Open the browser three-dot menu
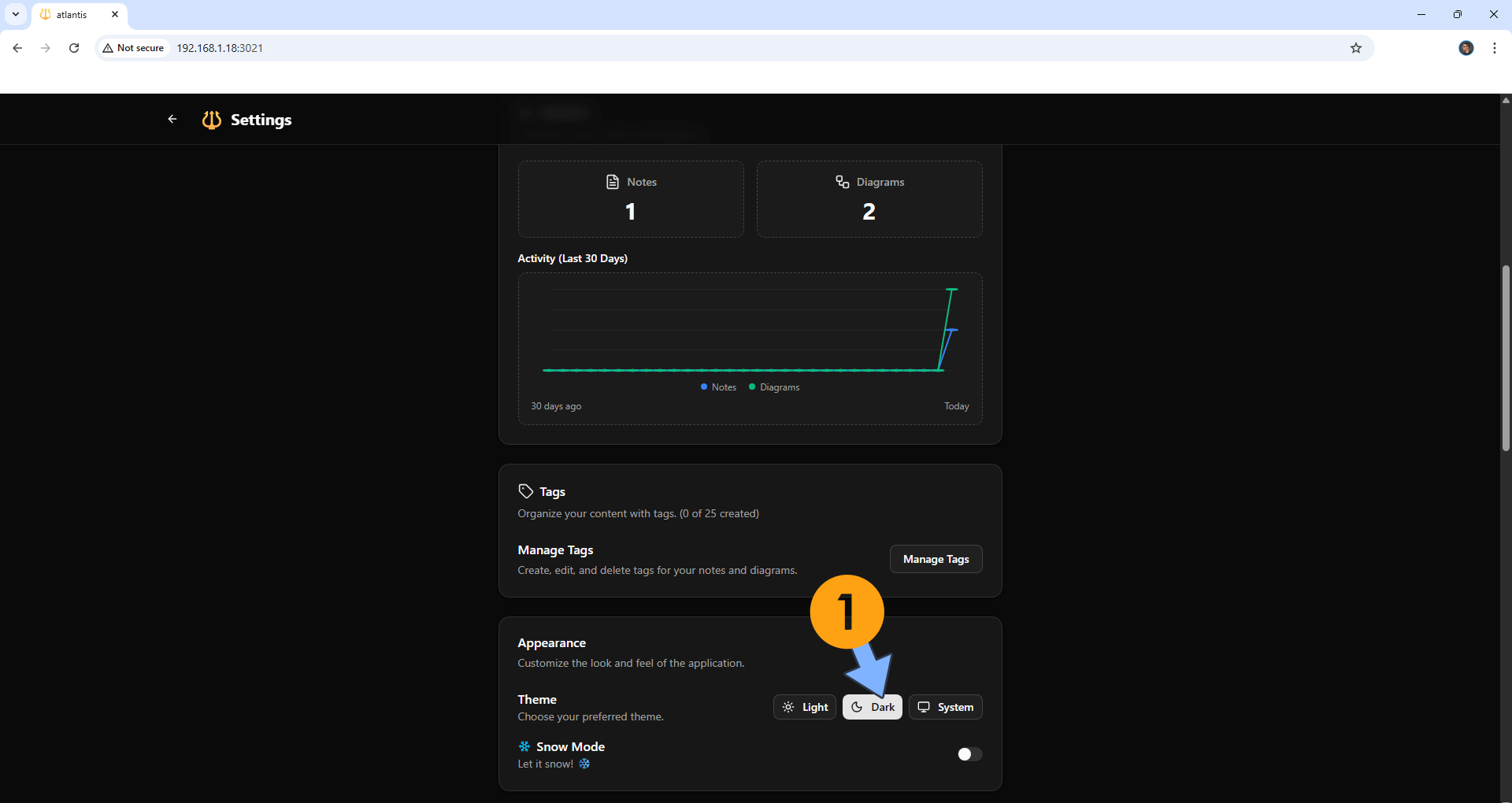Screen dimensions: 1512x803 point(1494,48)
